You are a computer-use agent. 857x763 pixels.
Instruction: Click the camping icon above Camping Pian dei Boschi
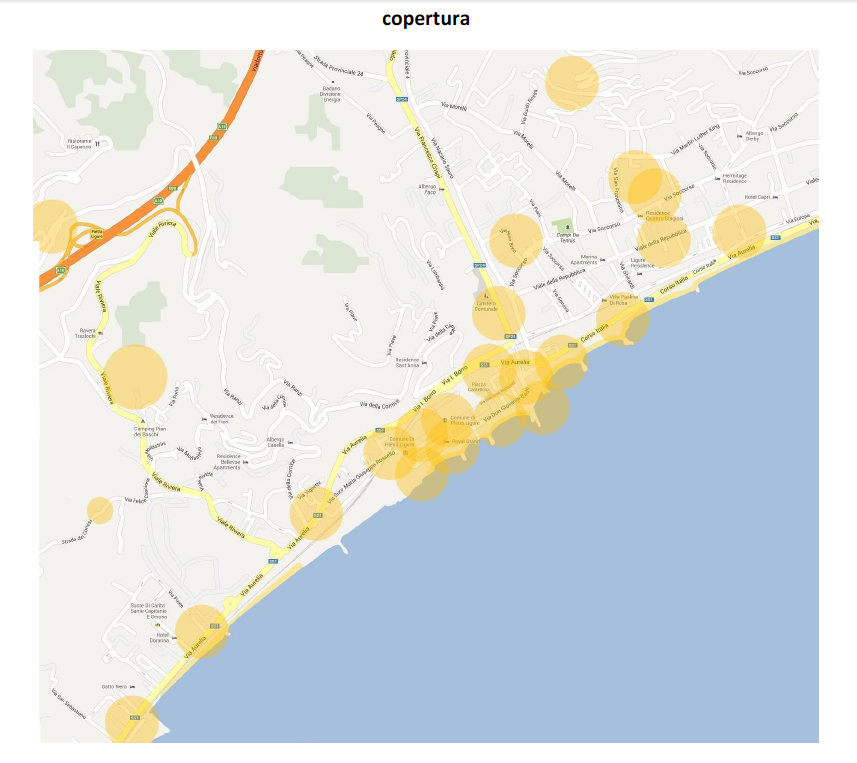coord(143,421)
